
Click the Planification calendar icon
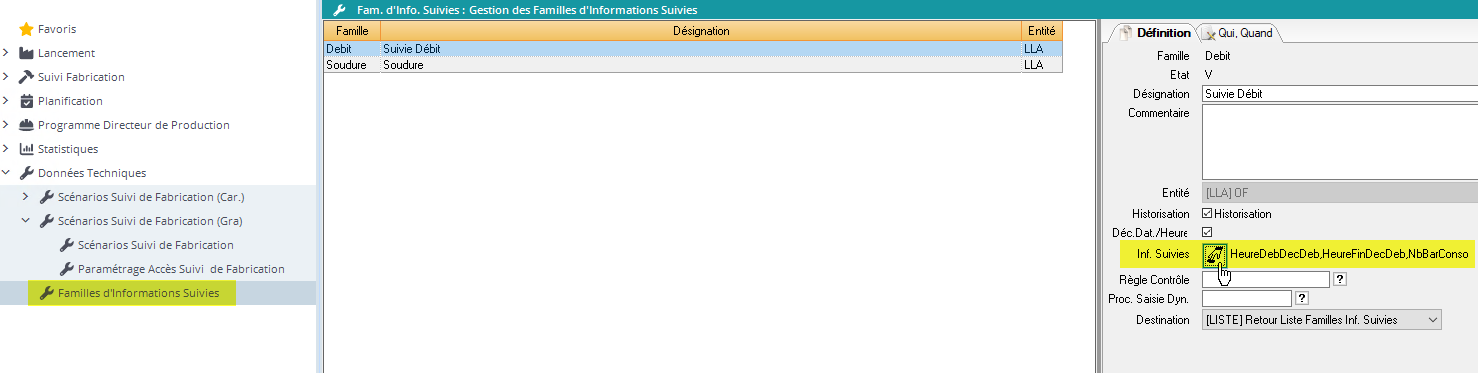click(27, 101)
